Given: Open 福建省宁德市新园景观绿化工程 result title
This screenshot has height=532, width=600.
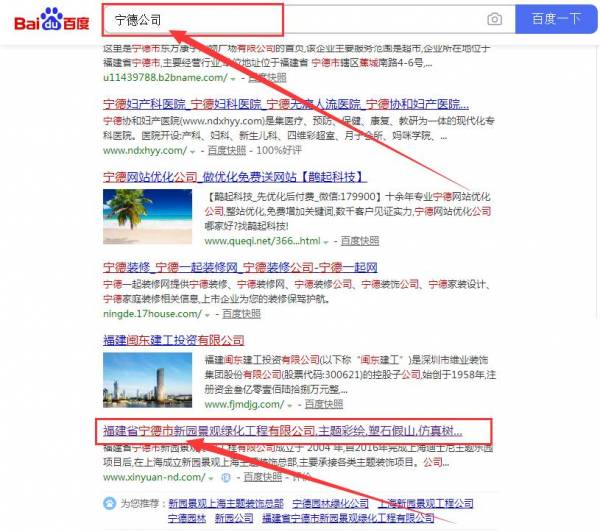Looking at the screenshot, I should pos(283,431).
